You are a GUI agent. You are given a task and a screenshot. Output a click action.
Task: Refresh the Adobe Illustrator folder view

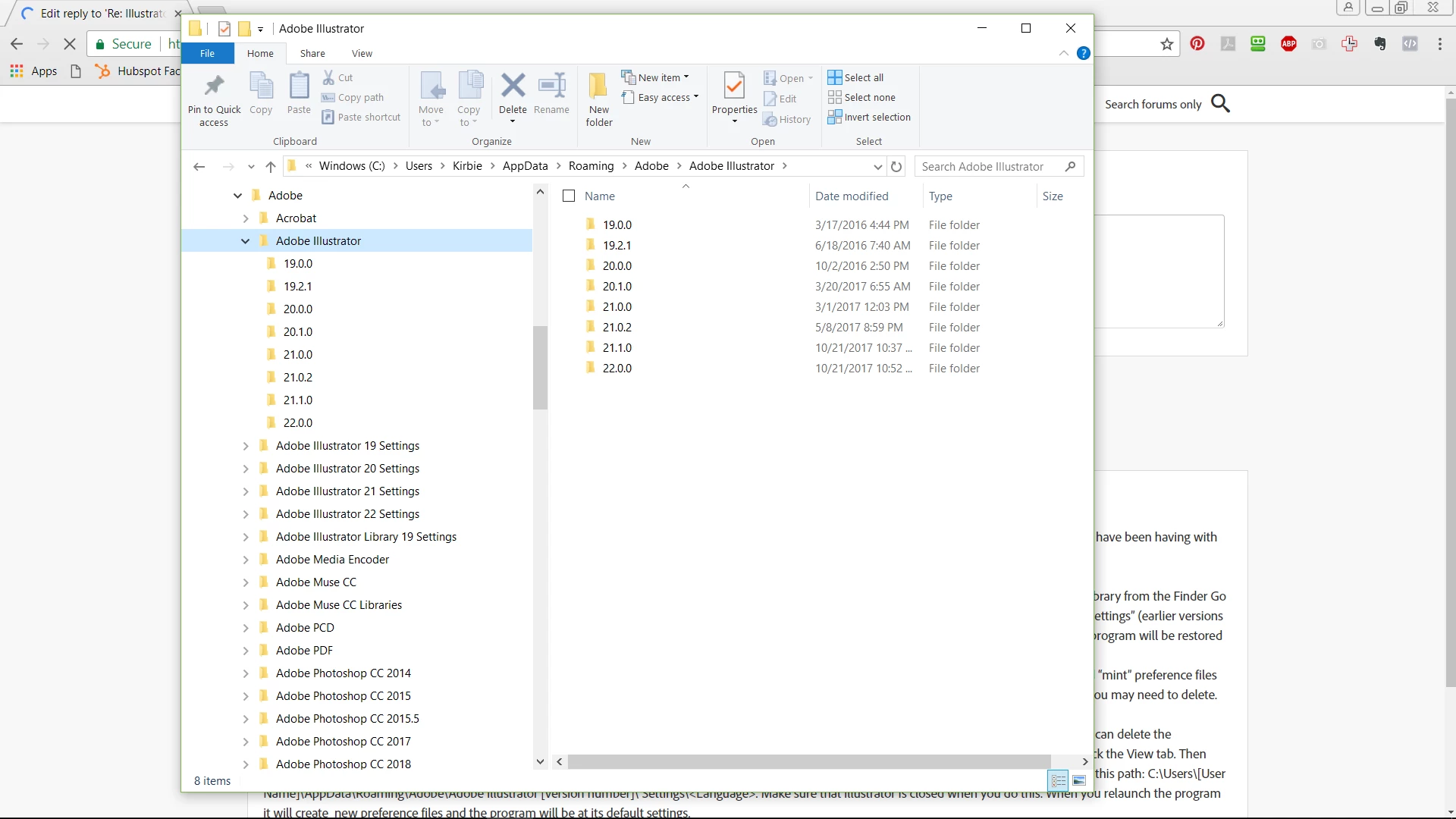[896, 167]
